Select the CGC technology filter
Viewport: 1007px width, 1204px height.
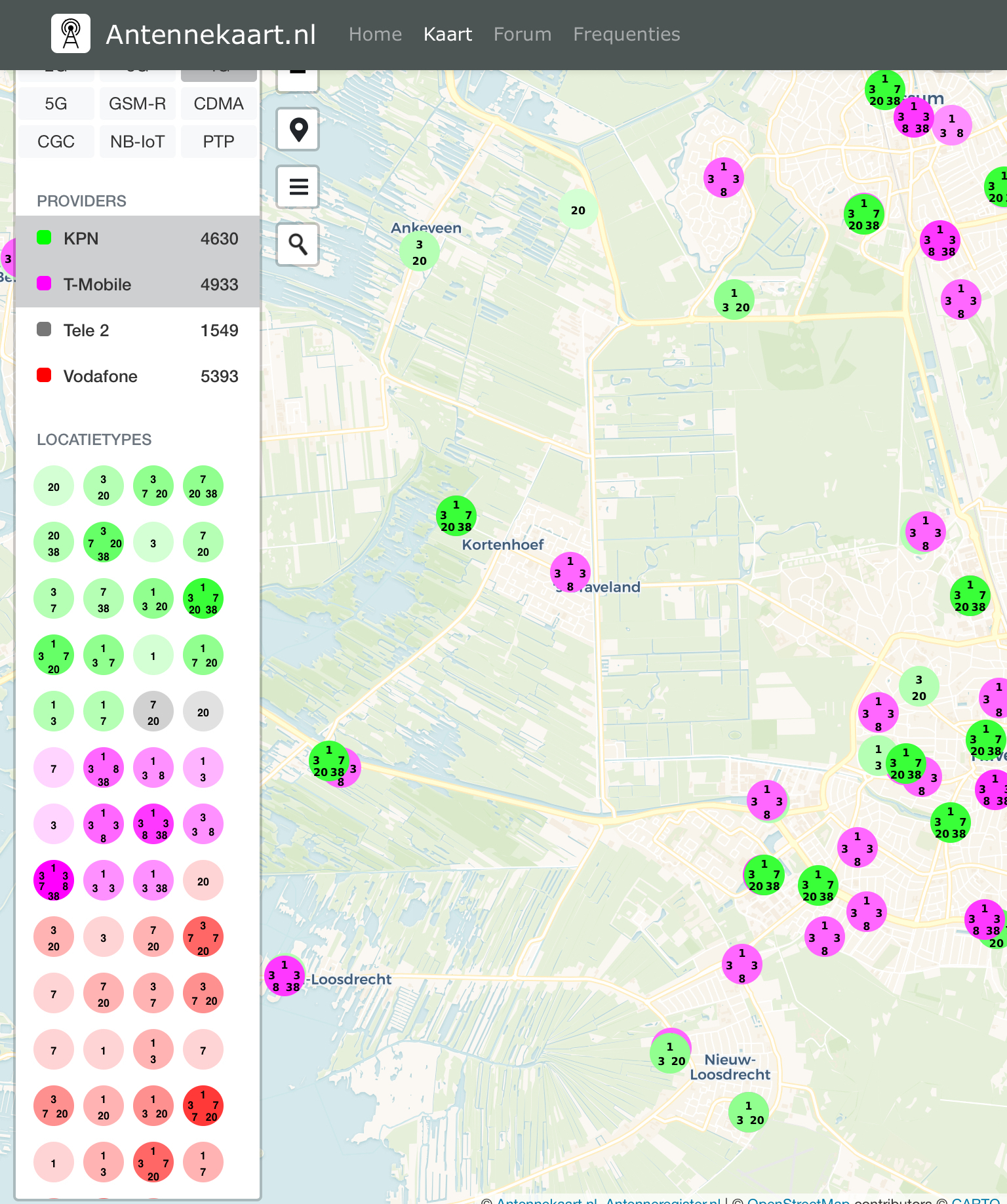[x=56, y=142]
